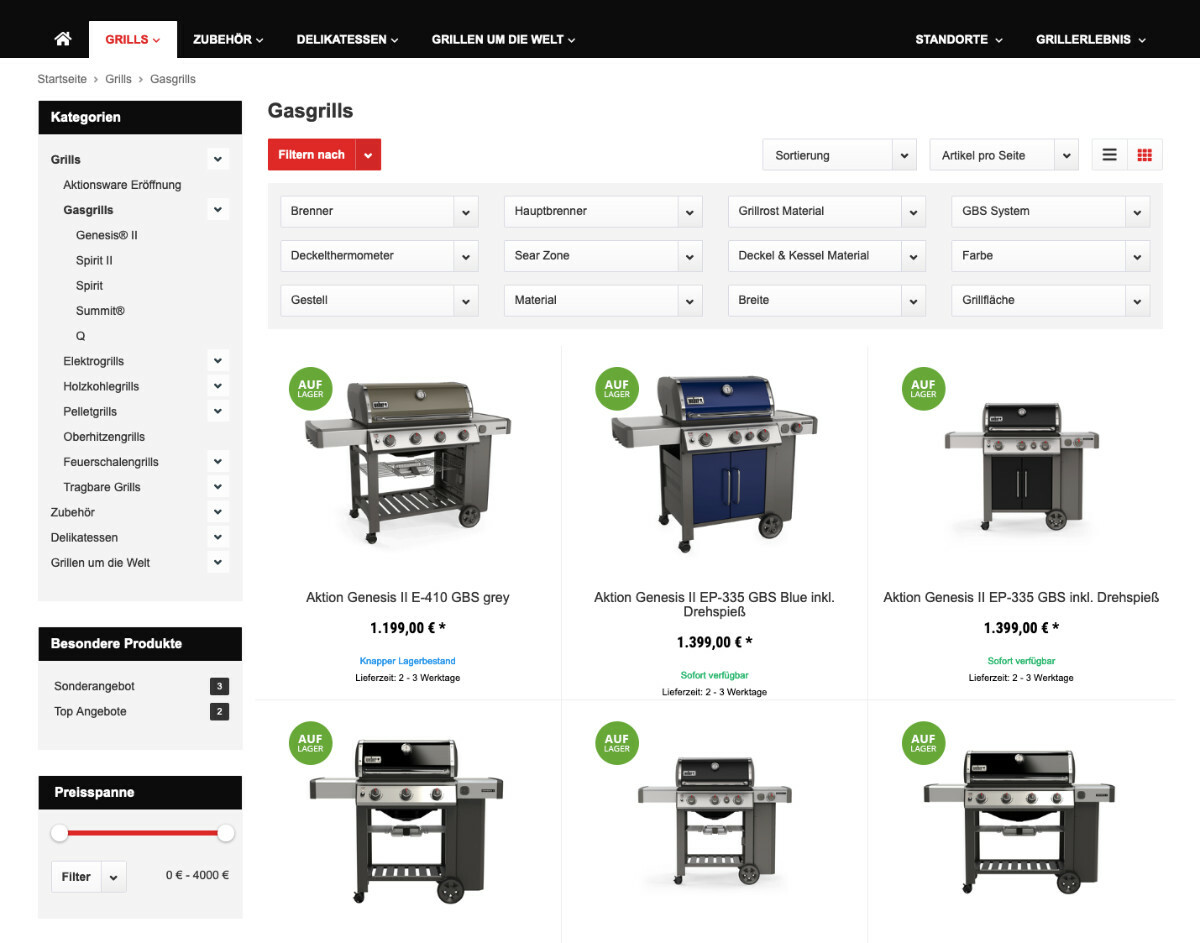The height and width of the screenshot is (943, 1200).
Task: Open Genesis II EP-335 GBS Blue image
Action: tap(714, 462)
